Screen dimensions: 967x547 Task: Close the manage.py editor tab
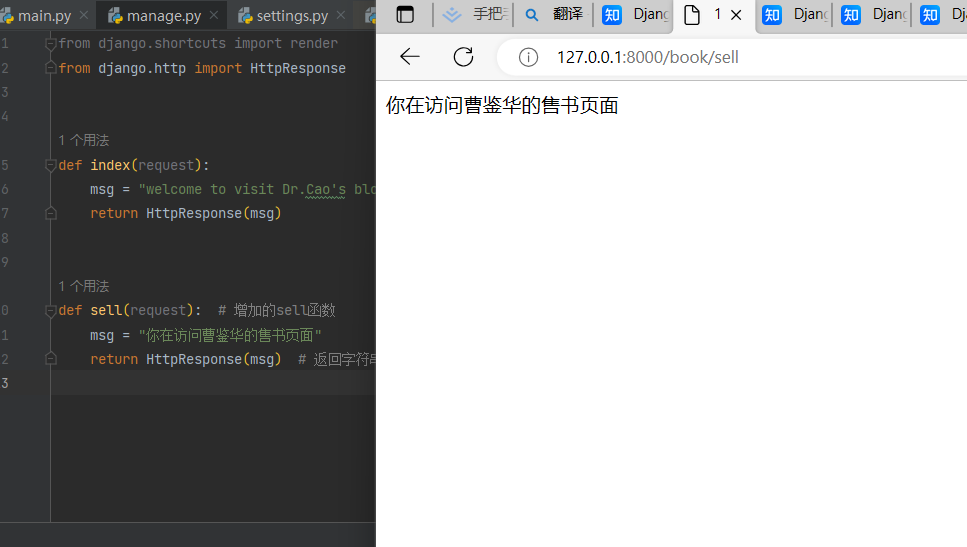[213, 15]
